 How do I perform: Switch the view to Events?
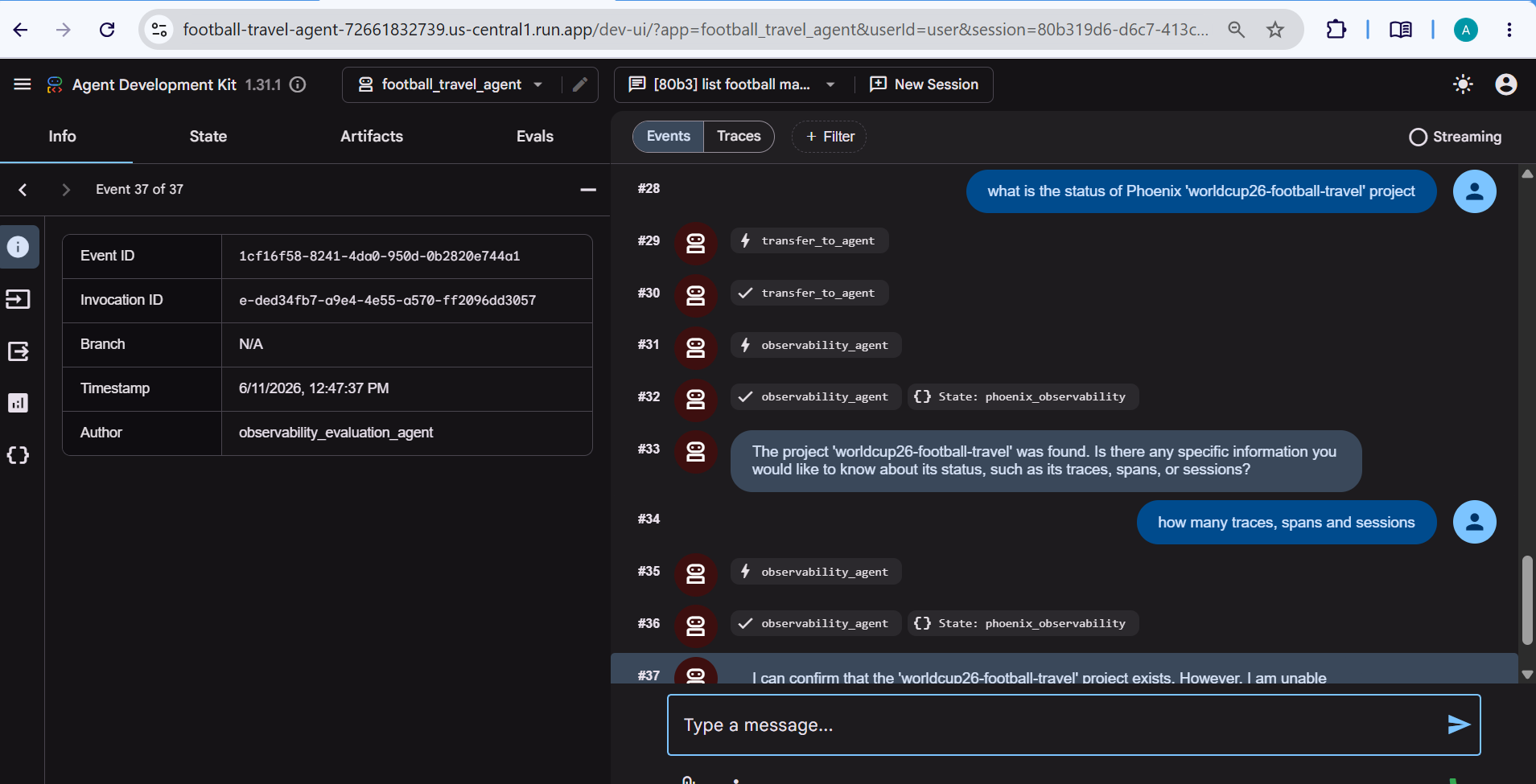click(669, 137)
